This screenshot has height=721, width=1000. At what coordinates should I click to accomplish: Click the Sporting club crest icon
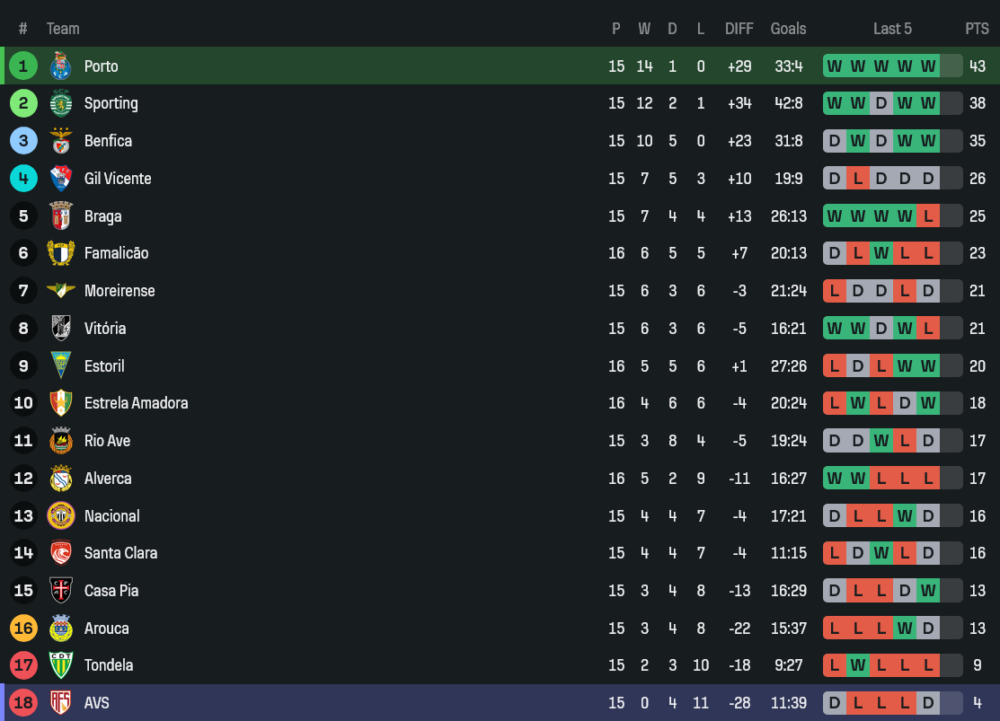(x=61, y=103)
